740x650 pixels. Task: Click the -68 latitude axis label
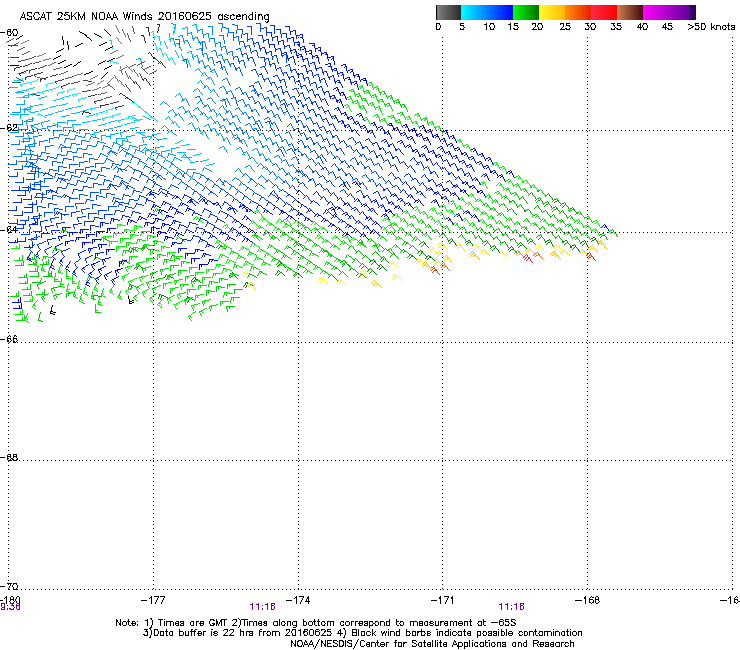click(x=9, y=458)
